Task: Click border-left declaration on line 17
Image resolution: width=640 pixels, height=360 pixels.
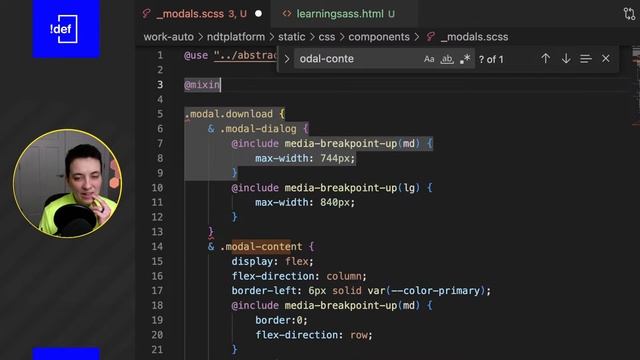Action: (361, 291)
